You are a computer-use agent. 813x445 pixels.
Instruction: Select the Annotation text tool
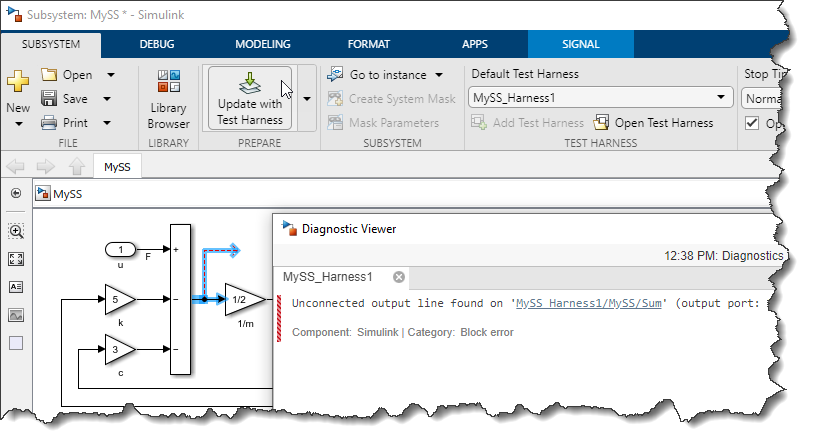click(x=16, y=287)
